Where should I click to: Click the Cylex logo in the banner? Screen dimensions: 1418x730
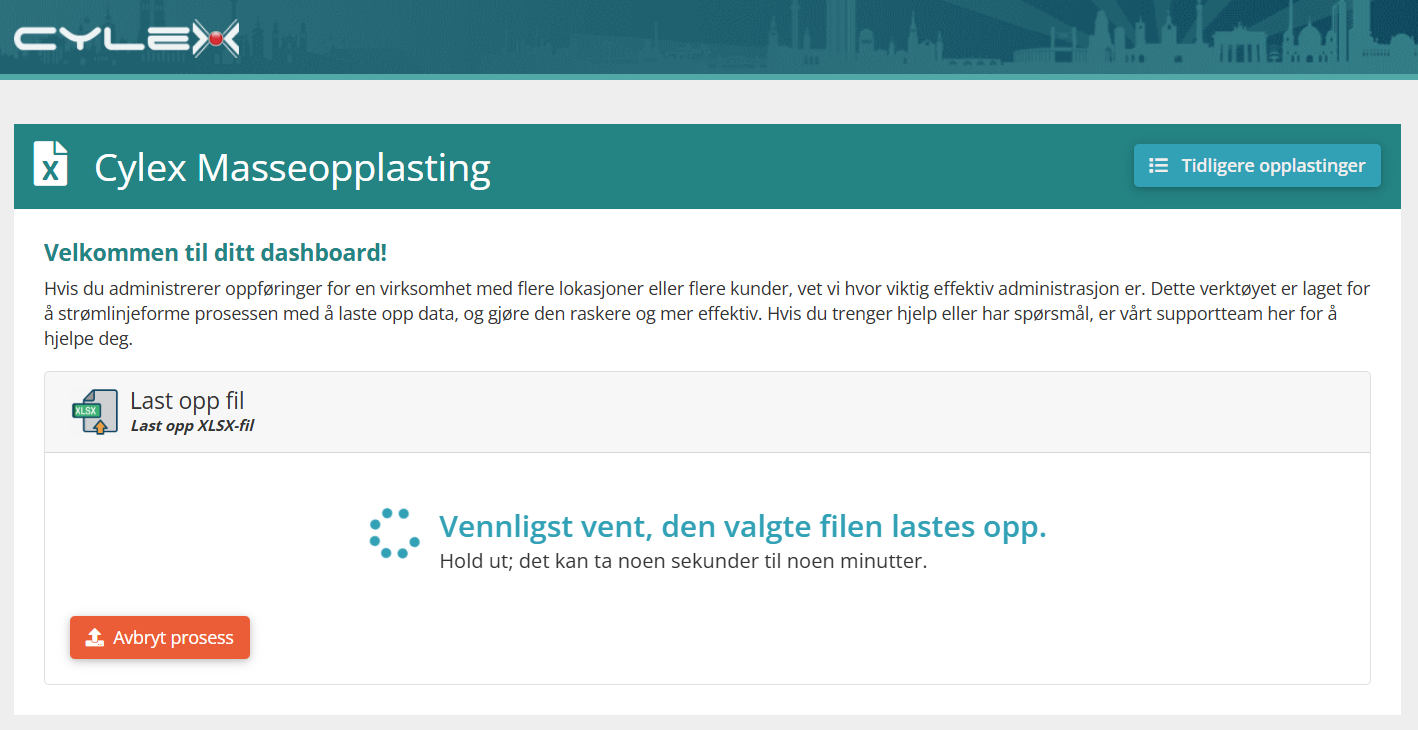point(127,39)
